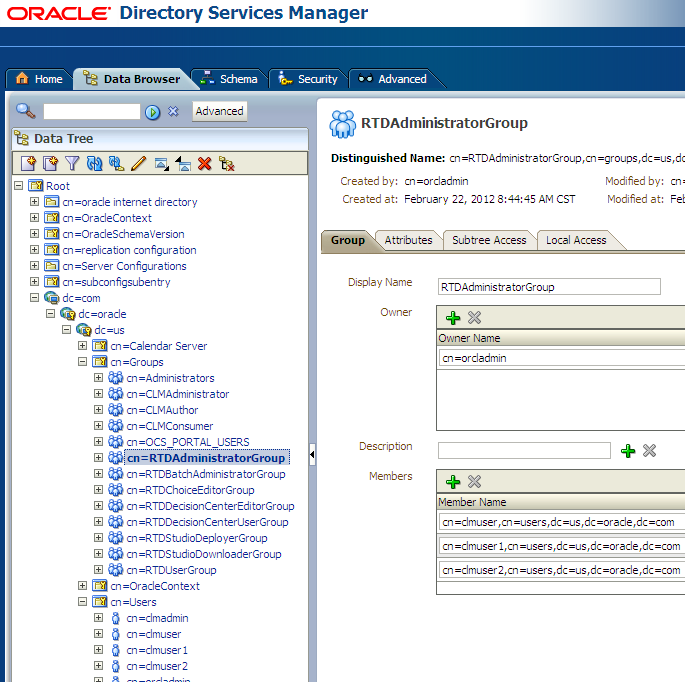This screenshot has height=682, width=685.
Task: Click the drill-down icon in tree toolbar
Action: pyautogui.click(x=162, y=164)
